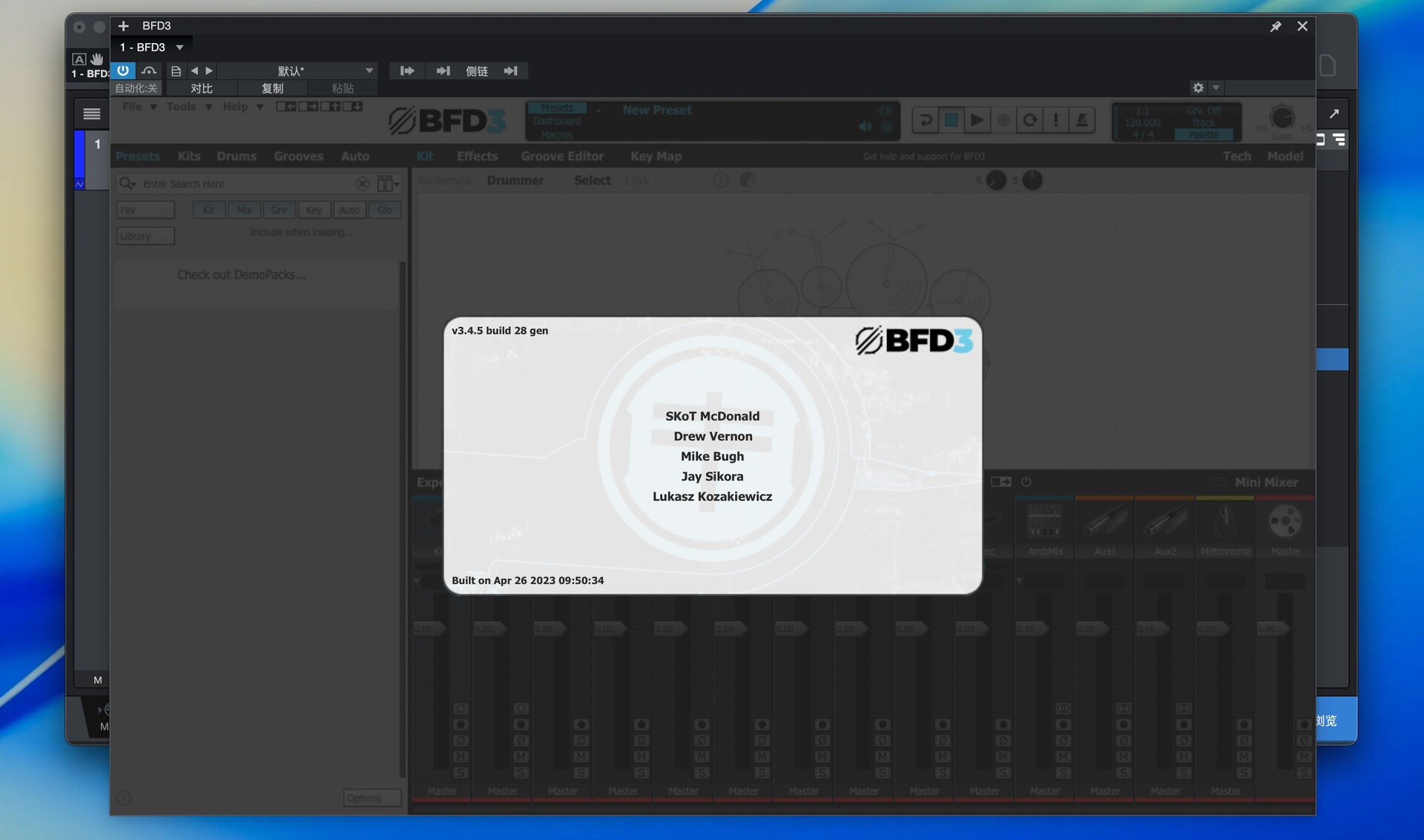Click the automation read curve icon
Screen dimensions: 1424x840
click(149, 70)
